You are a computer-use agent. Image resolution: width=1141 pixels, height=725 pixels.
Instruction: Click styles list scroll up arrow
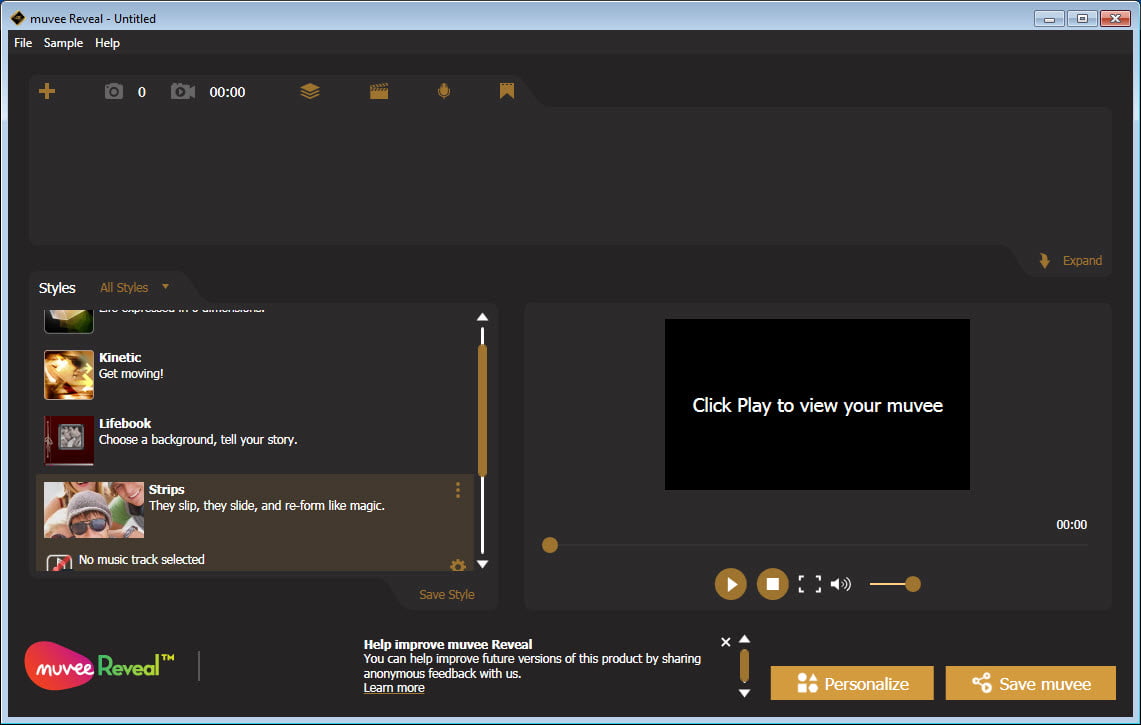pyautogui.click(x=482, y=317)
